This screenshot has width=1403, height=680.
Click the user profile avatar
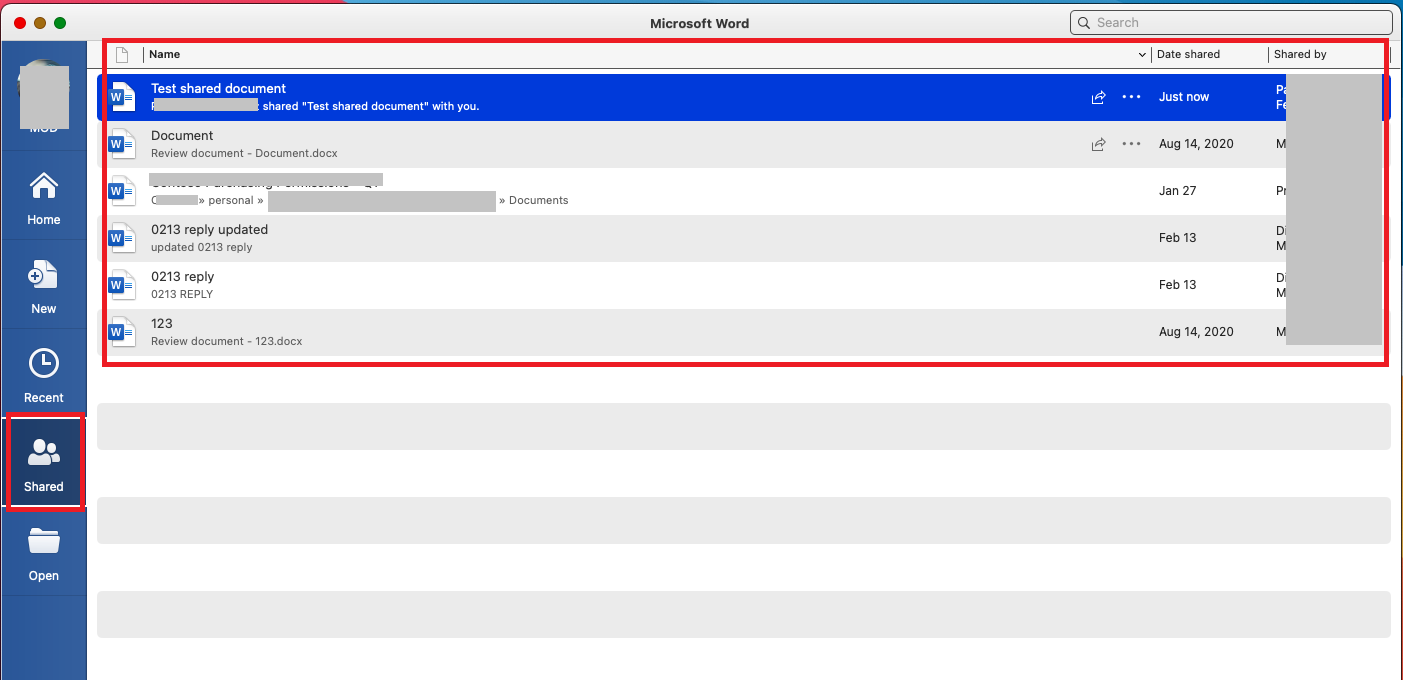point(43,96)
